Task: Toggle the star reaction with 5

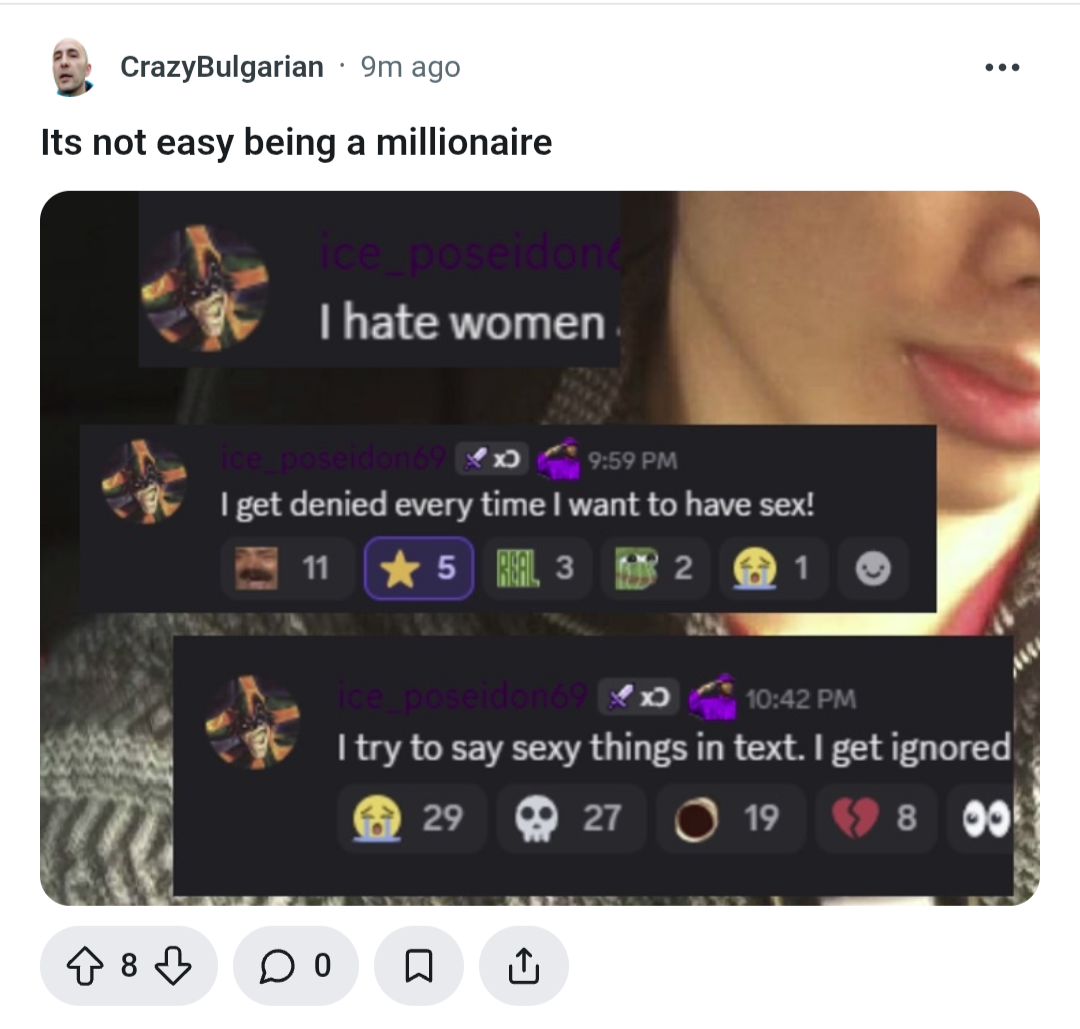Action: pos(419,568)
